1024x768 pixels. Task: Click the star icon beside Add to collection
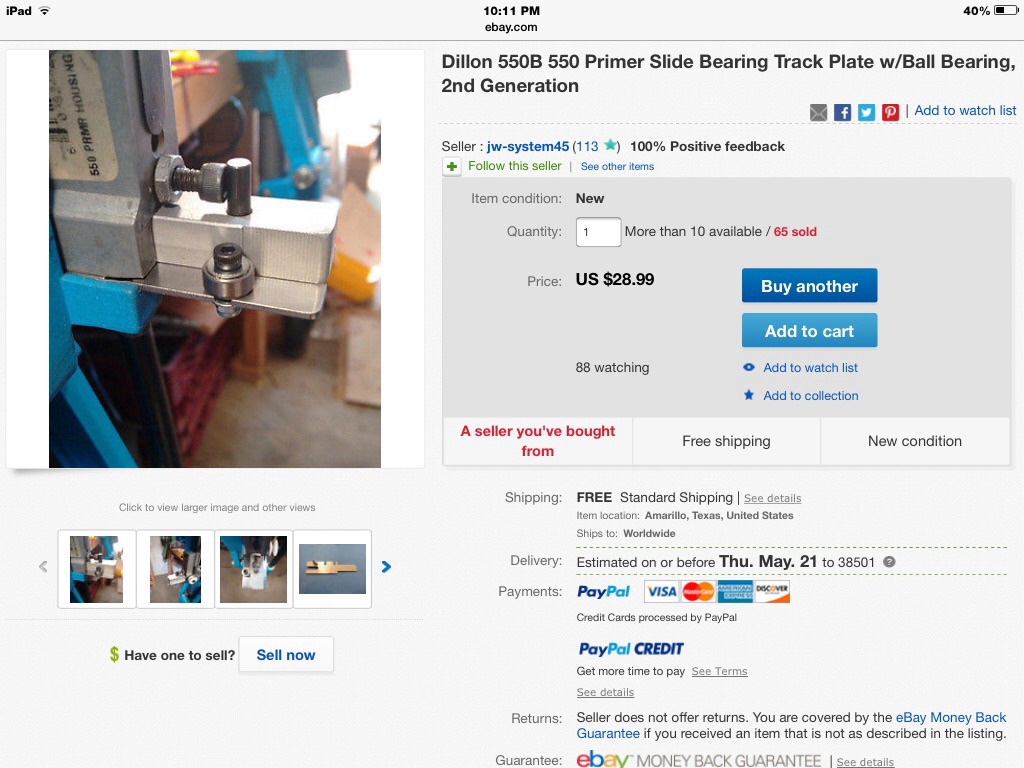(749, 395)
